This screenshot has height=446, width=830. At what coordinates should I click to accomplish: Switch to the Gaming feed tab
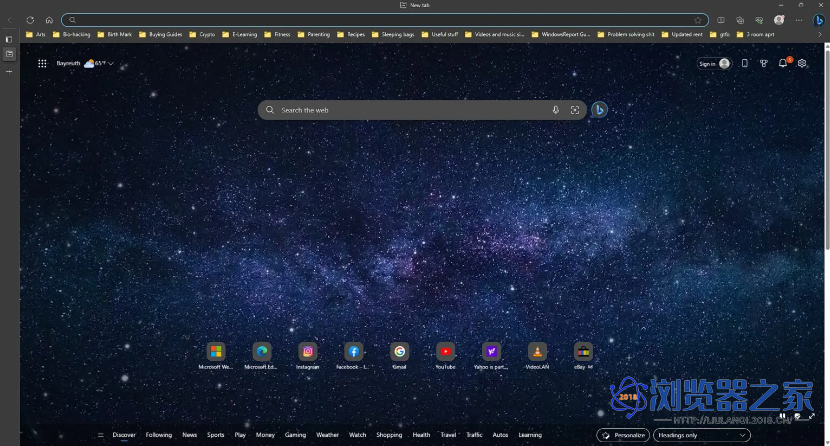pos(295,435)
